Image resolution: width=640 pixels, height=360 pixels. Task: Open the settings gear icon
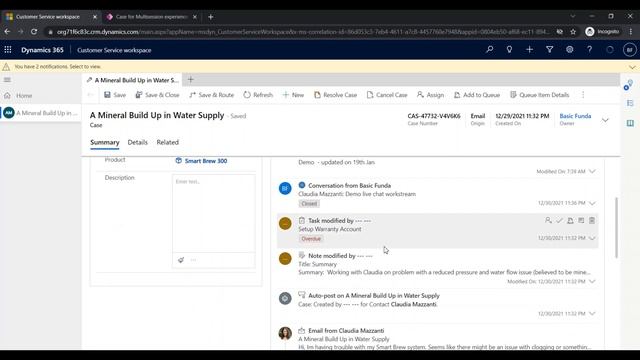point(569,50)
